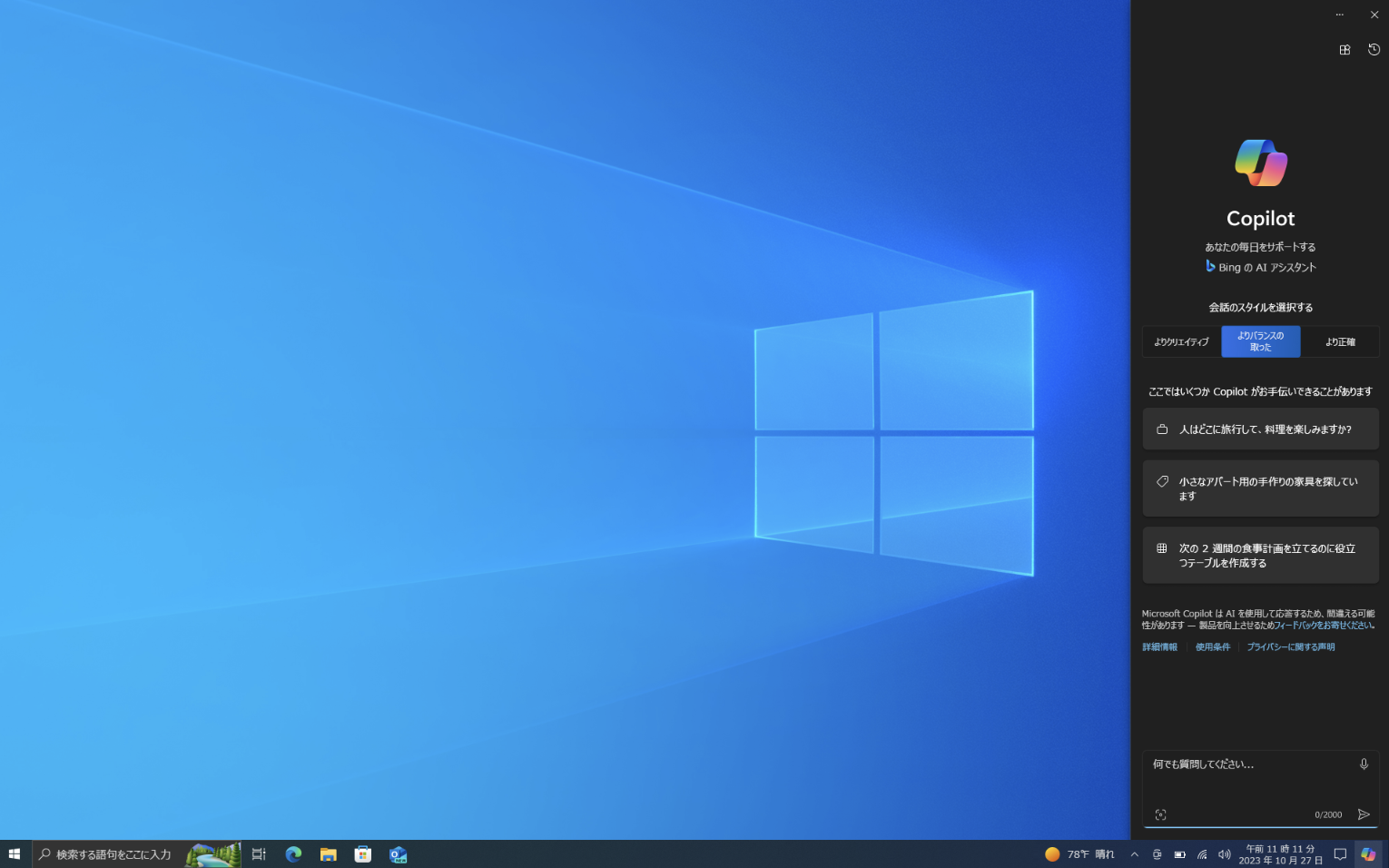Open the Windows Start menu
This screenshot has width=1389, height=868.
tap(15, 854)
